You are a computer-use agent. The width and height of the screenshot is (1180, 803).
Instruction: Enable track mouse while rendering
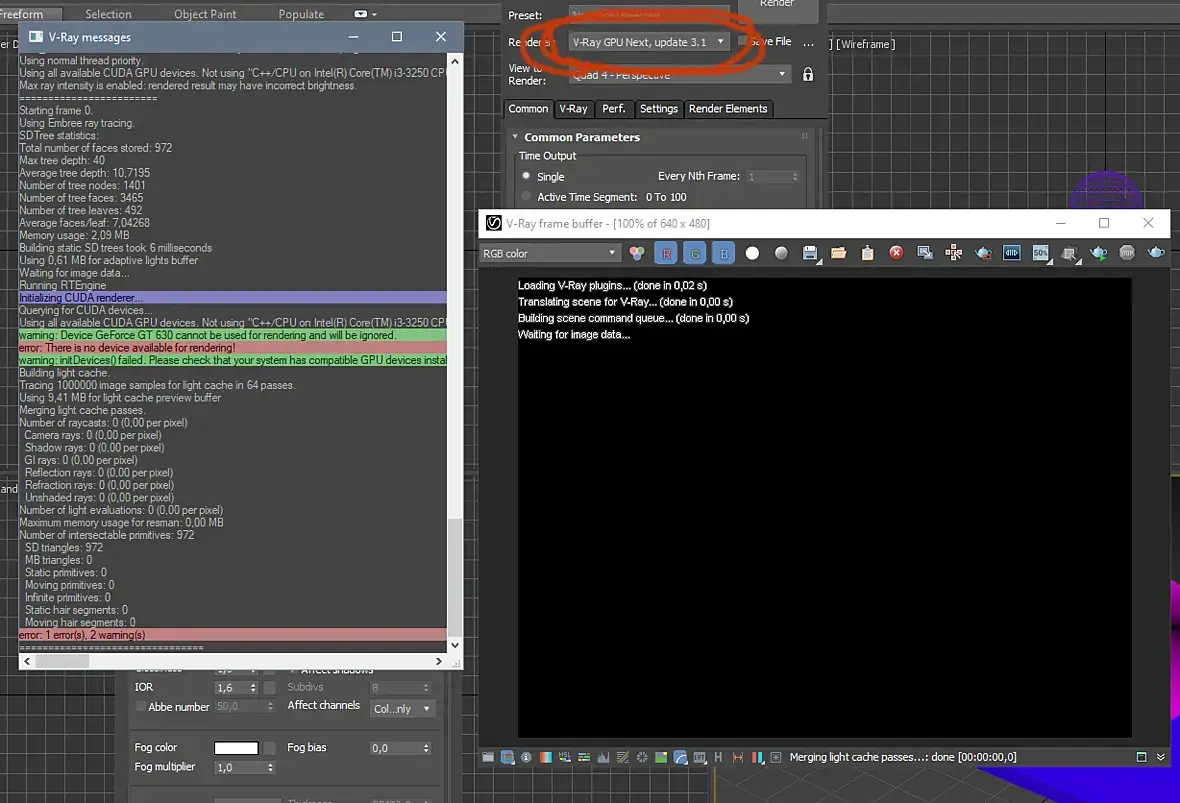click(x=953, y=254)
